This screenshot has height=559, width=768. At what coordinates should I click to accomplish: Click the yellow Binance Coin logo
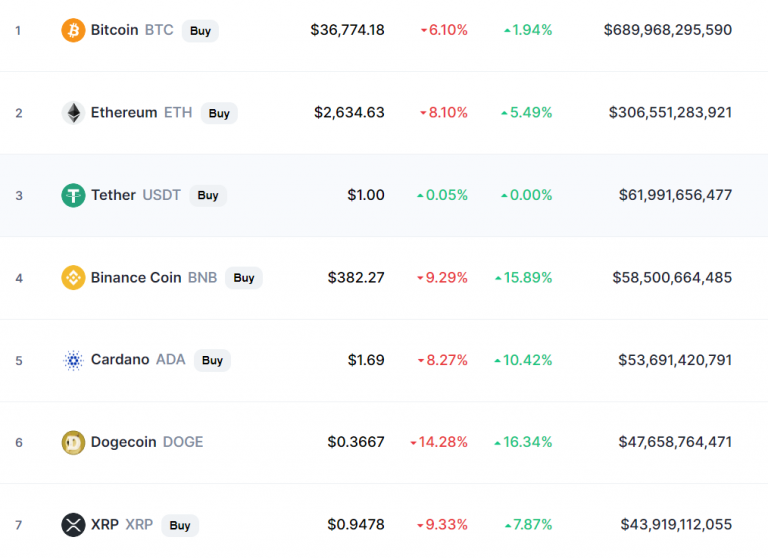73,278
